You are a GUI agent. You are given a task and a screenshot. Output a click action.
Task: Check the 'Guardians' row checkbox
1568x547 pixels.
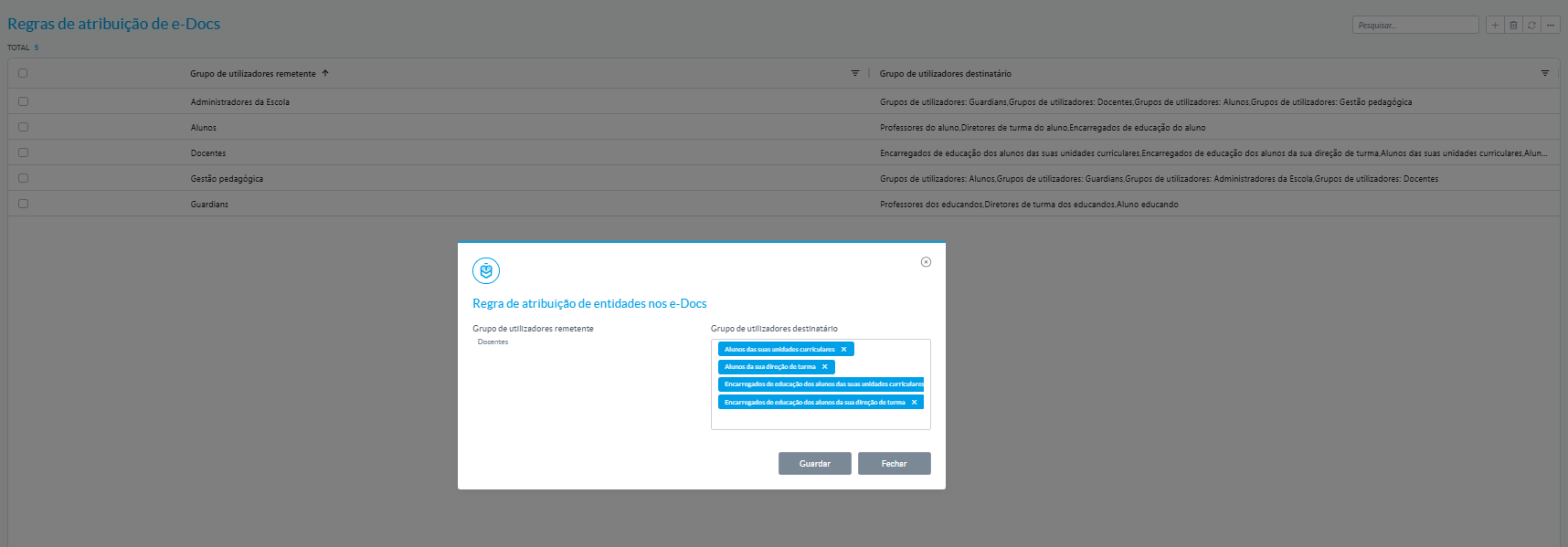click(23, 204)
